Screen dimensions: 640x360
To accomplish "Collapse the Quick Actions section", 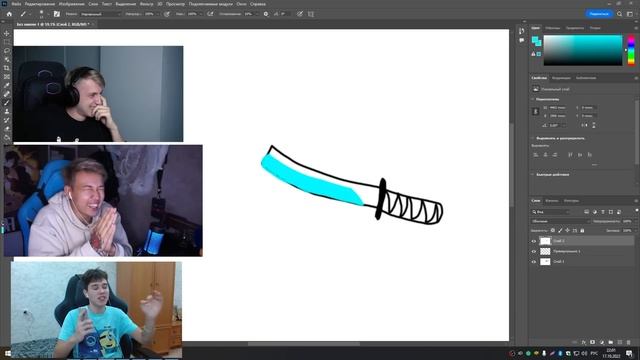I will [x=533, y=175].
